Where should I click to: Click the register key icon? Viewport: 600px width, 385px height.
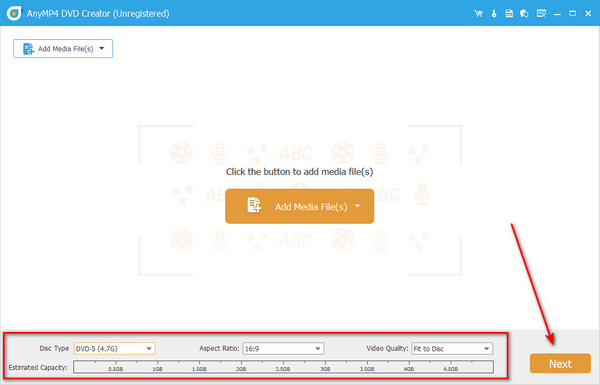[494, 14]
